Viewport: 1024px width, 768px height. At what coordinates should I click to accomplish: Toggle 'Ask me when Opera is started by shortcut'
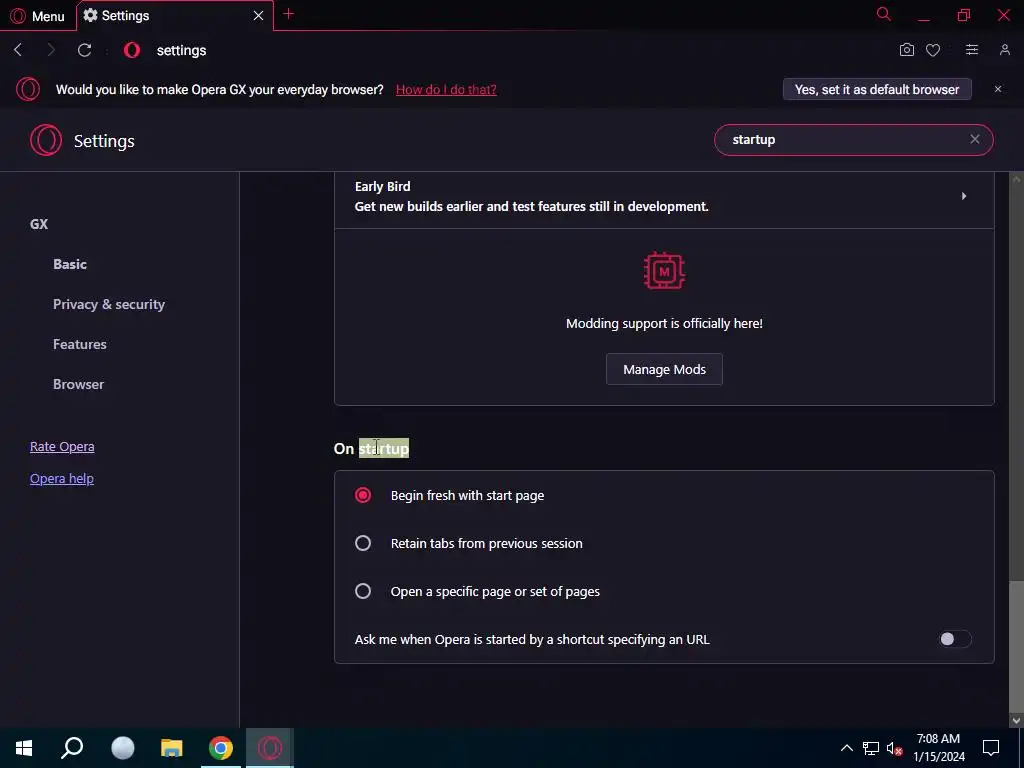955,639
